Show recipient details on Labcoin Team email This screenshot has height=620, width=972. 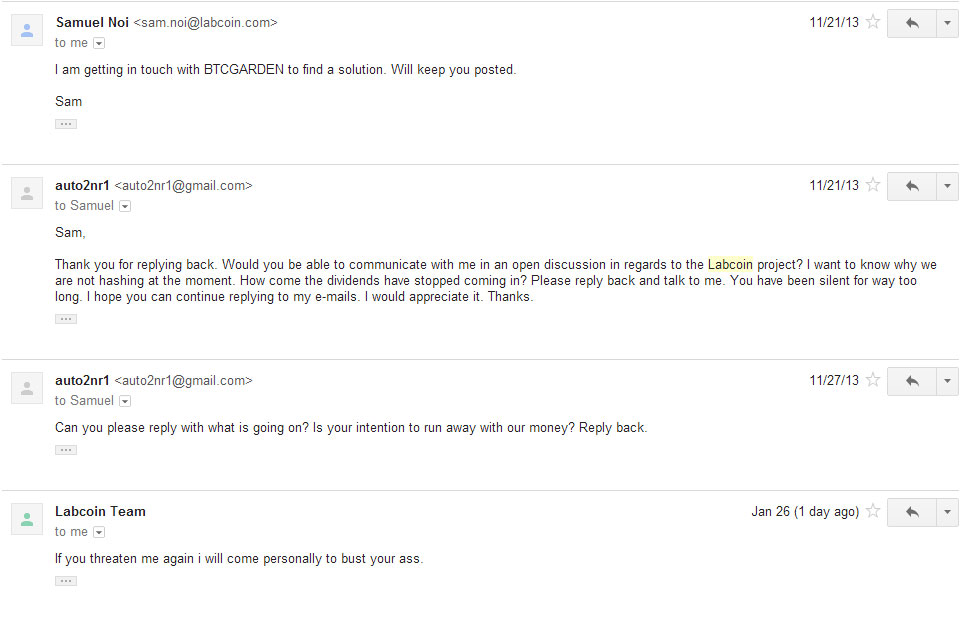pos(99,533)
